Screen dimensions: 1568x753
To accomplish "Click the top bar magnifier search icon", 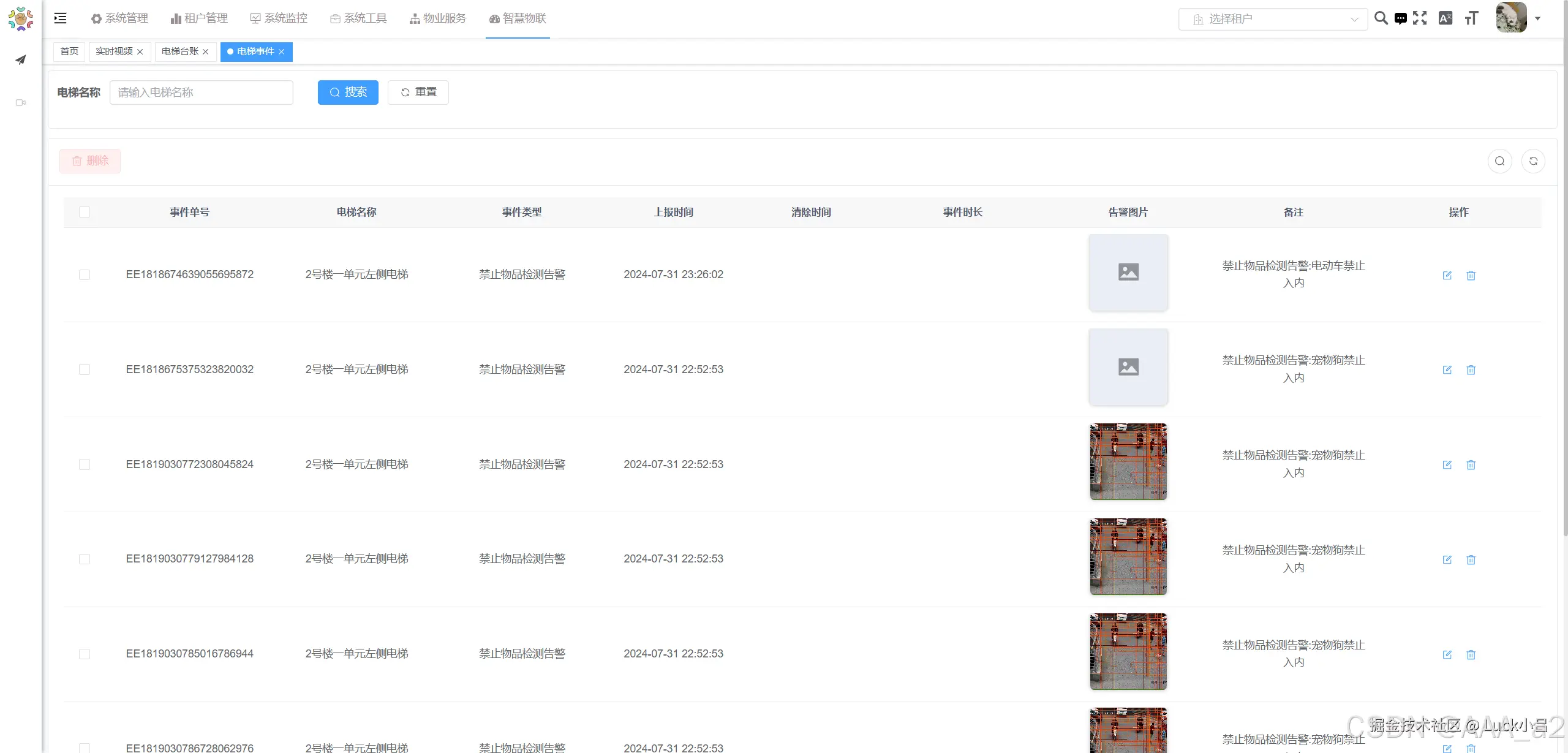I will click(1381, 18).
